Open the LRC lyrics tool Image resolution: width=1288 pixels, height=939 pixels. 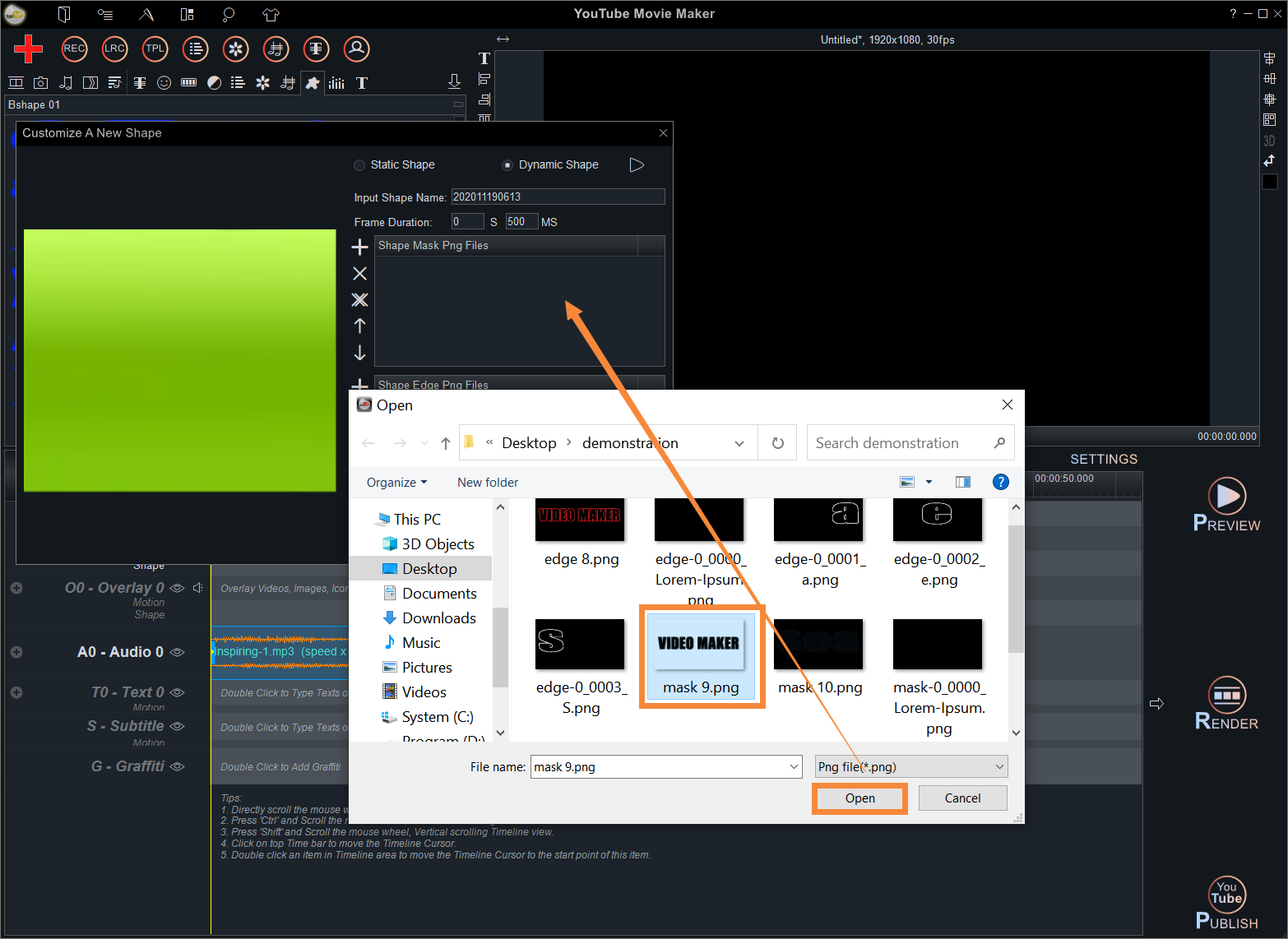(114, 49)
